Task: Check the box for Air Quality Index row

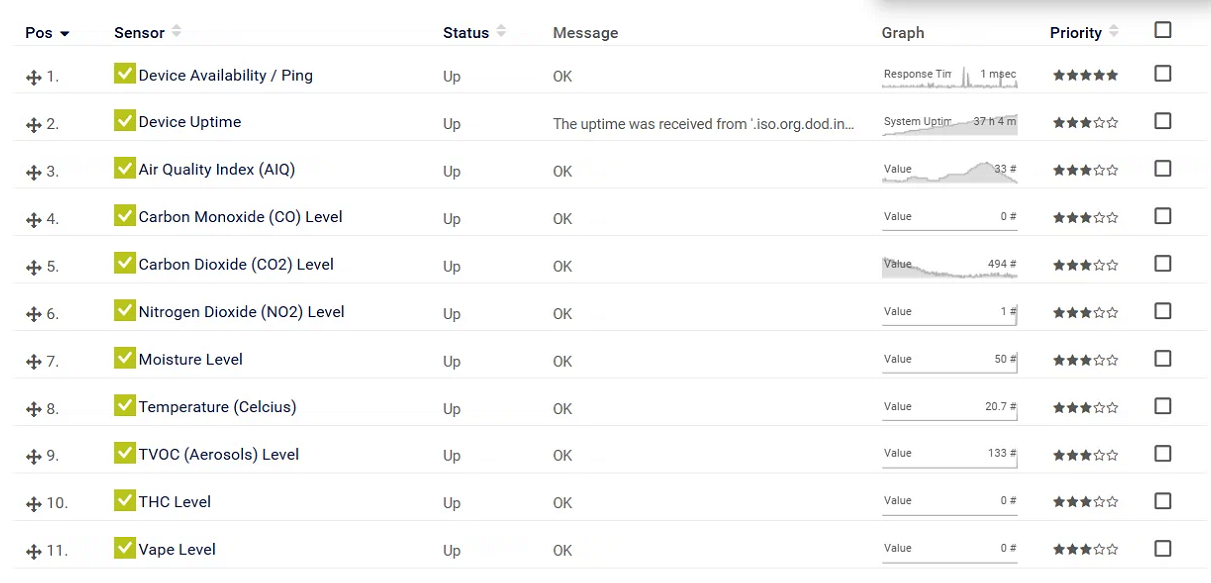Action: click(x=1162, y=169)
